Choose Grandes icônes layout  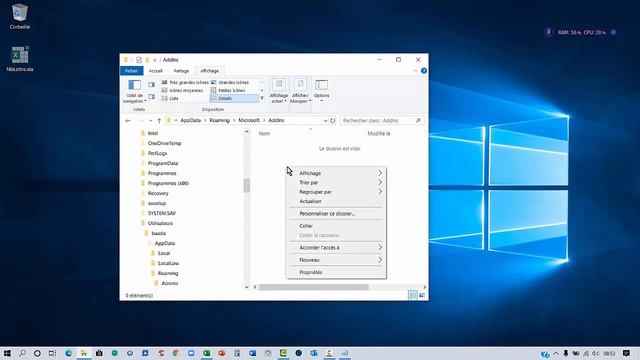pyautogui.click(x=230, y=82)
